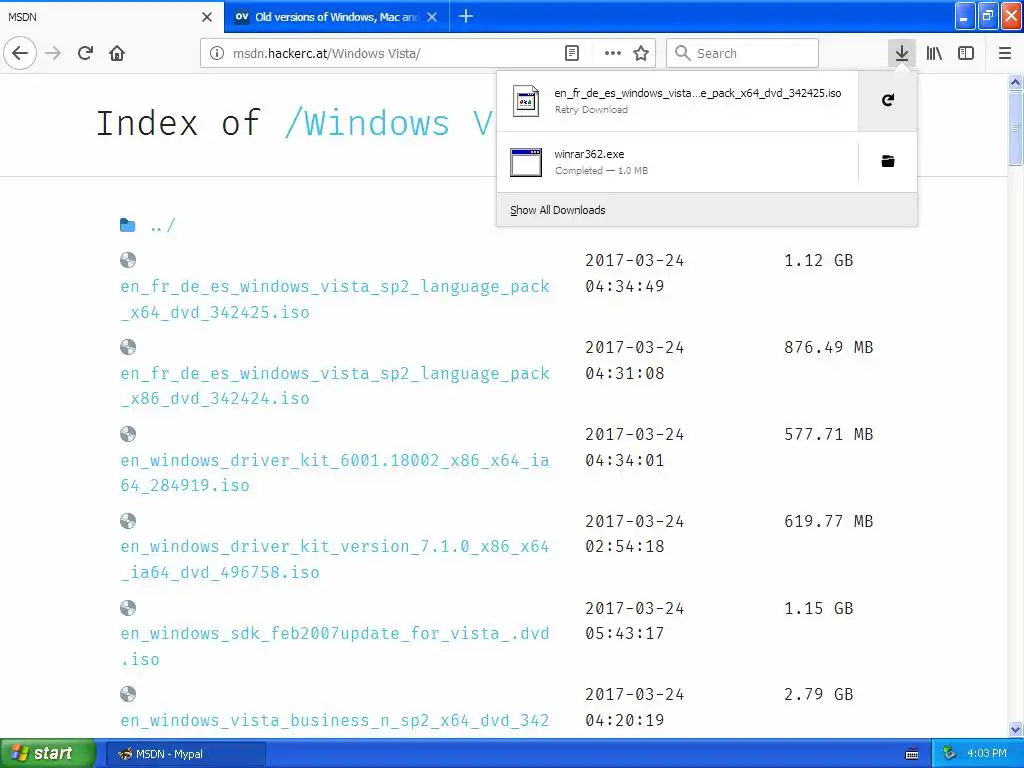Click the system tray icon beside clock
Screen dimensions: 1024x768
pyautogui.click(x=950, y=754)
